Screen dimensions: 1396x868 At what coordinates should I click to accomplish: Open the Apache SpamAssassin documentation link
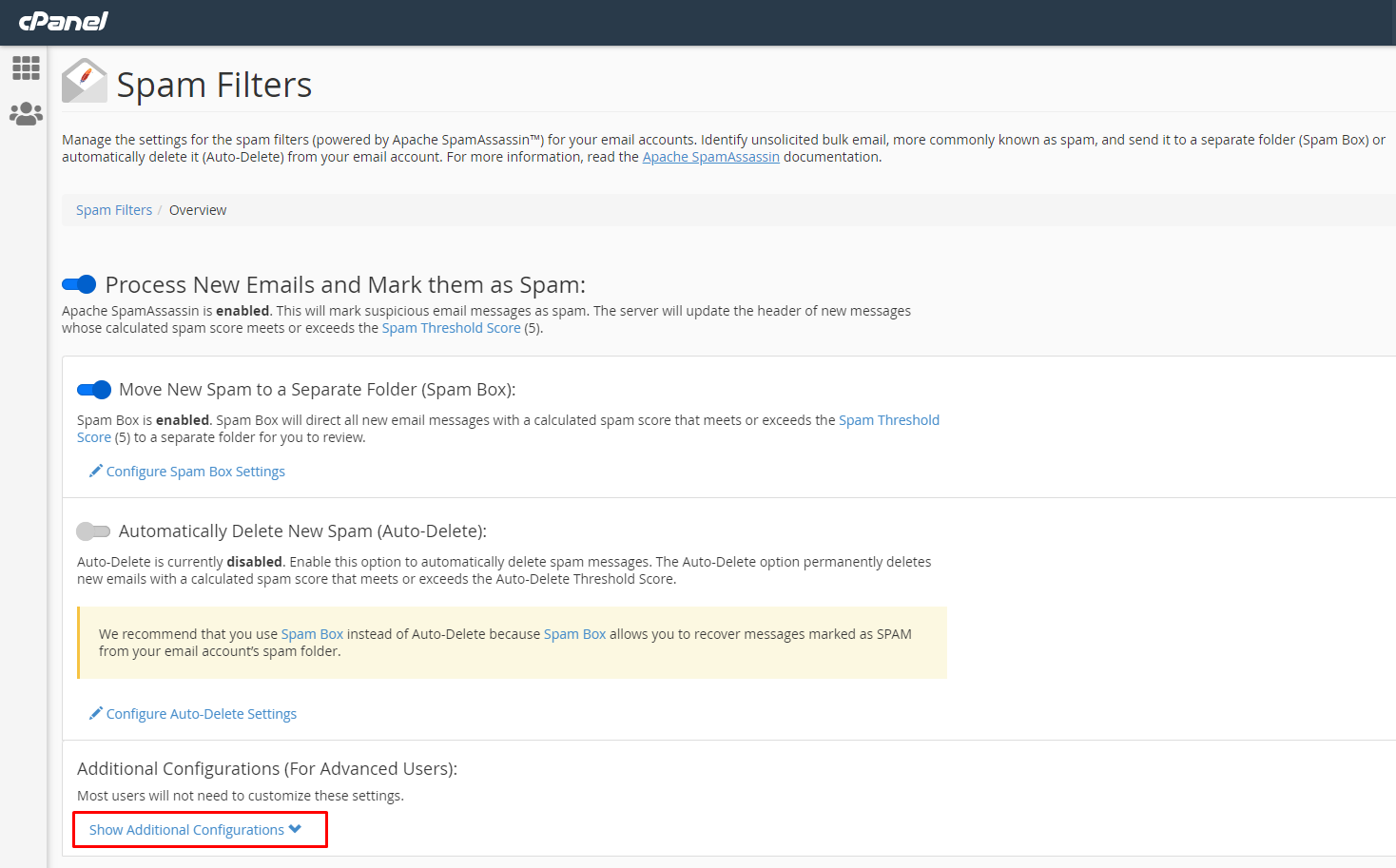pos(711,157)
